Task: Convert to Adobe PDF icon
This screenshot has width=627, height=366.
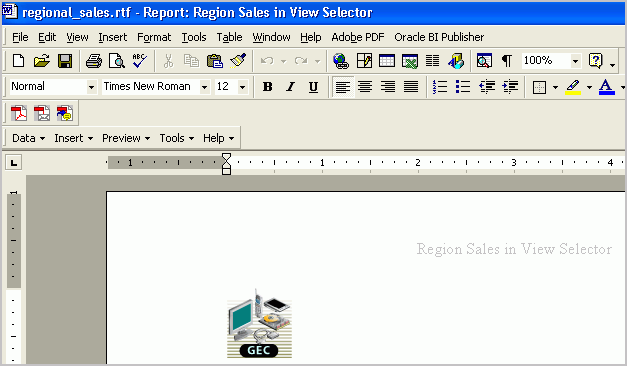Action: [x=18, y=113]
